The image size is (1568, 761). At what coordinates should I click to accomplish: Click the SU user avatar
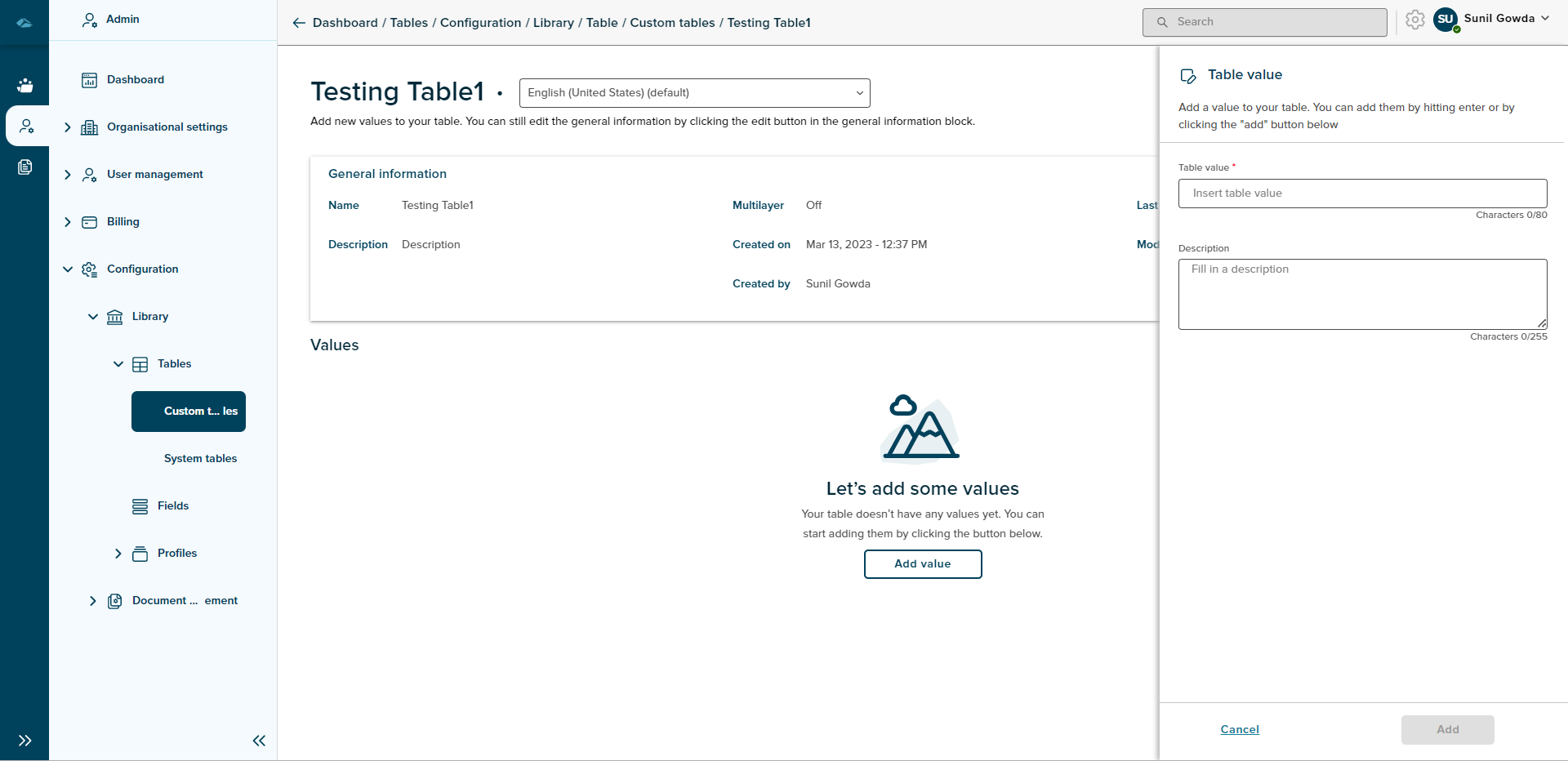click(x=1445, y=20)
